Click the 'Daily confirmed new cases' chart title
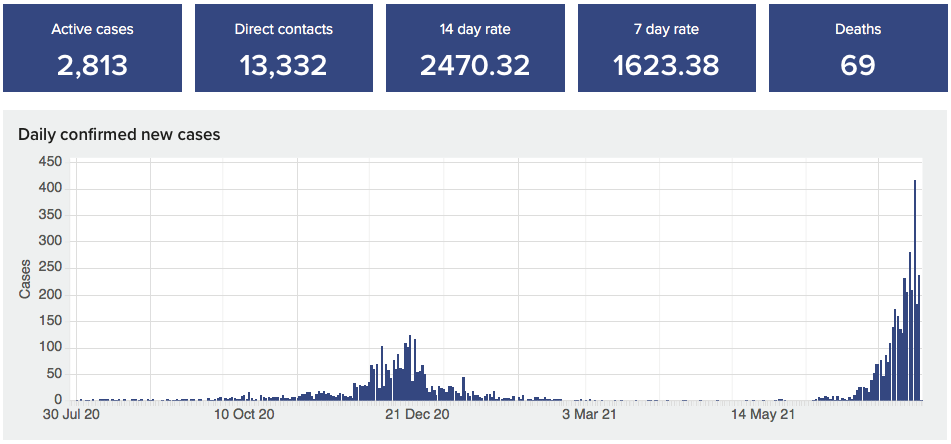 click(x=119, y=135)
